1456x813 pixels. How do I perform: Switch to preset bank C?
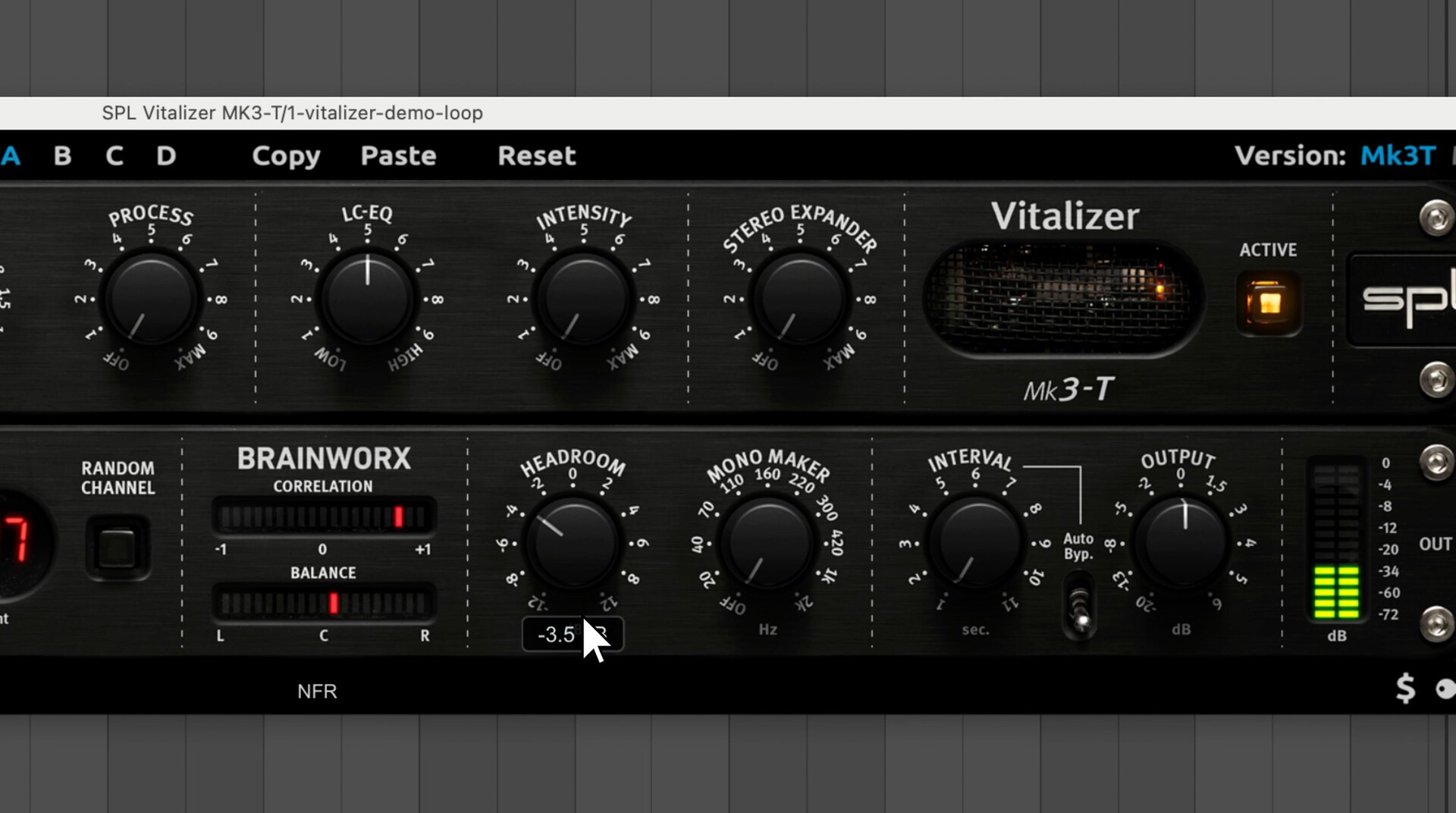114,155
